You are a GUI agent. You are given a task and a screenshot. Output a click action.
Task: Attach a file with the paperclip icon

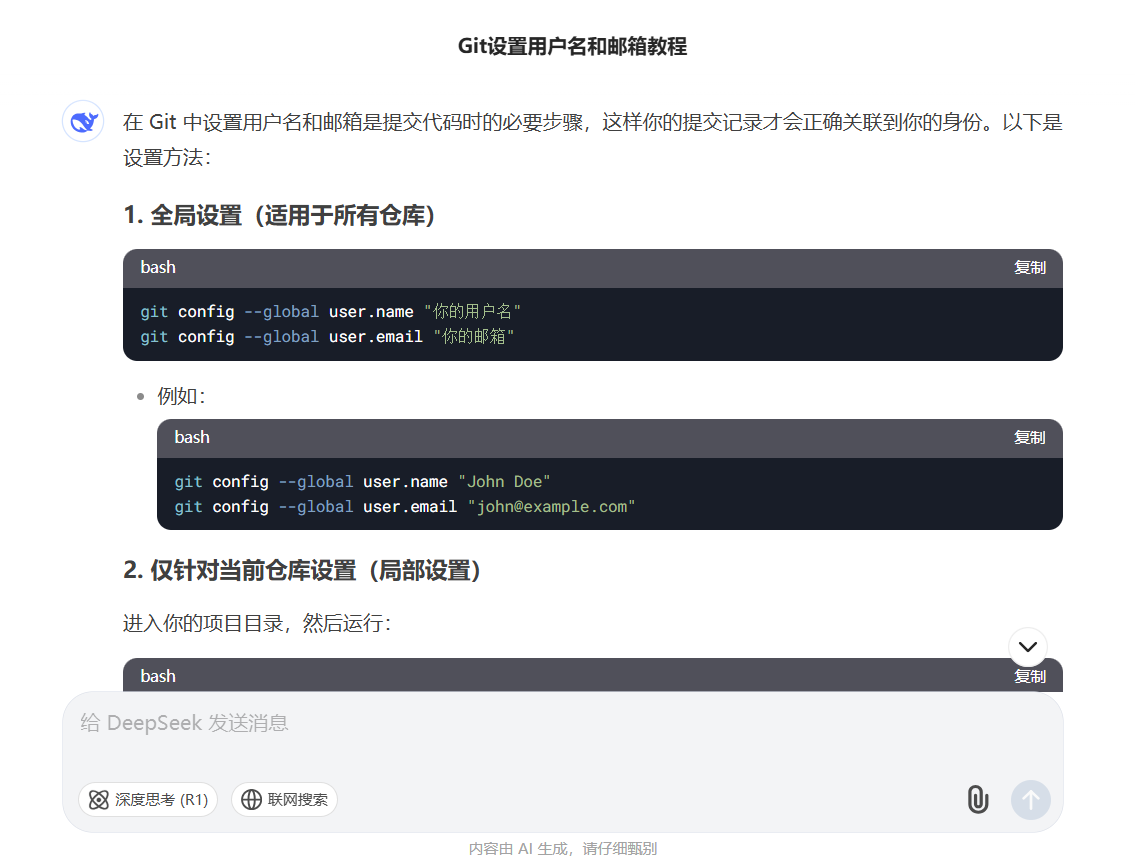tap(978, 800)
